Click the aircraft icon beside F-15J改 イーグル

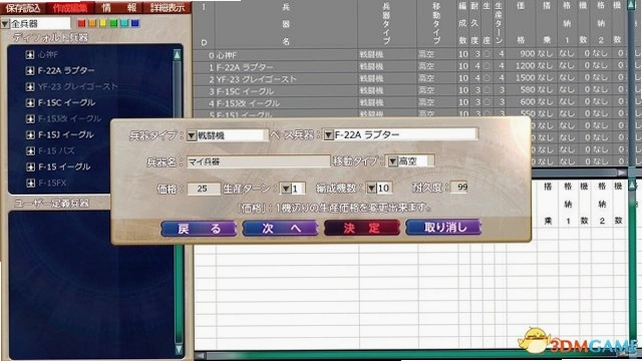pos(30,119)
